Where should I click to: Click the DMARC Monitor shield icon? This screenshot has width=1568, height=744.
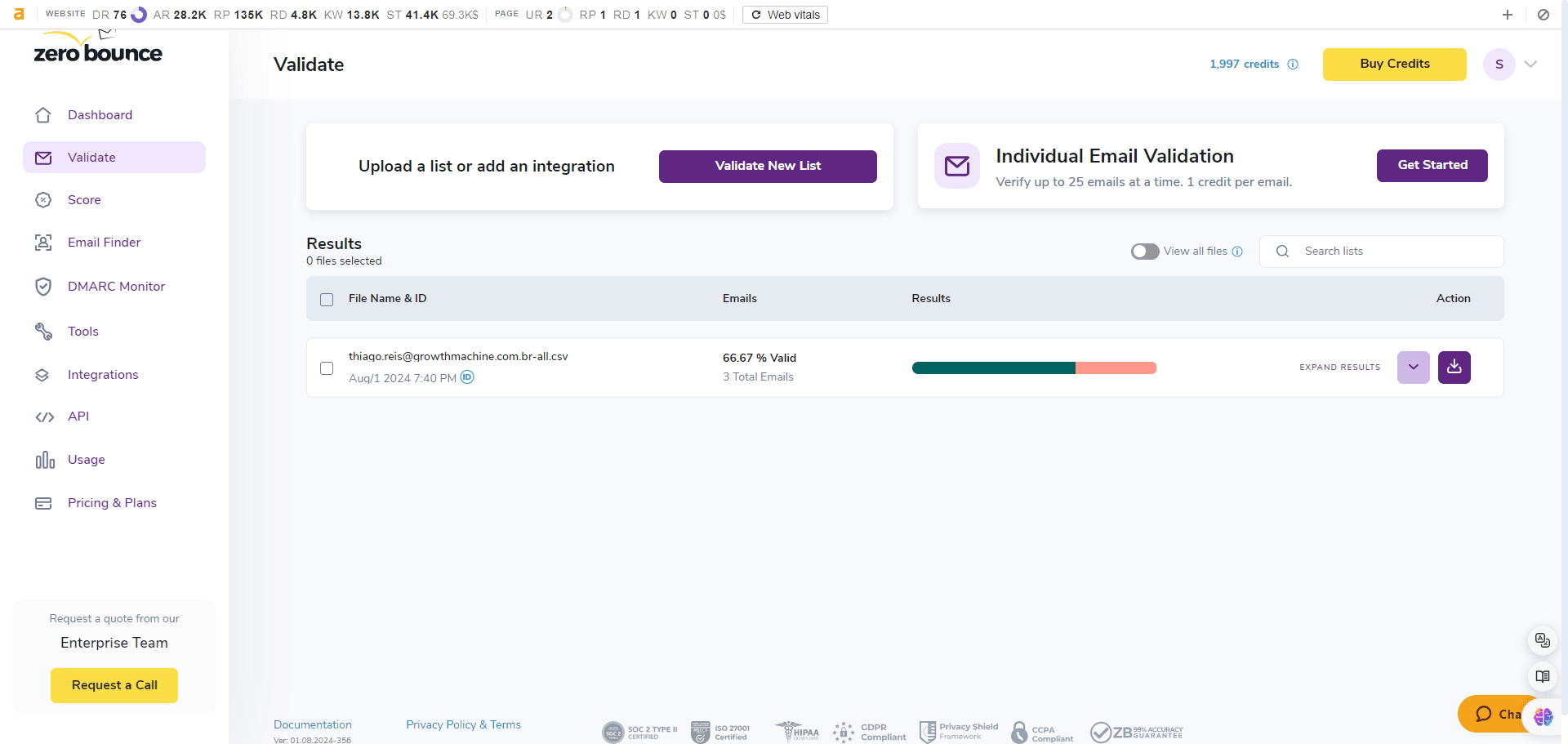coord(43,287)
